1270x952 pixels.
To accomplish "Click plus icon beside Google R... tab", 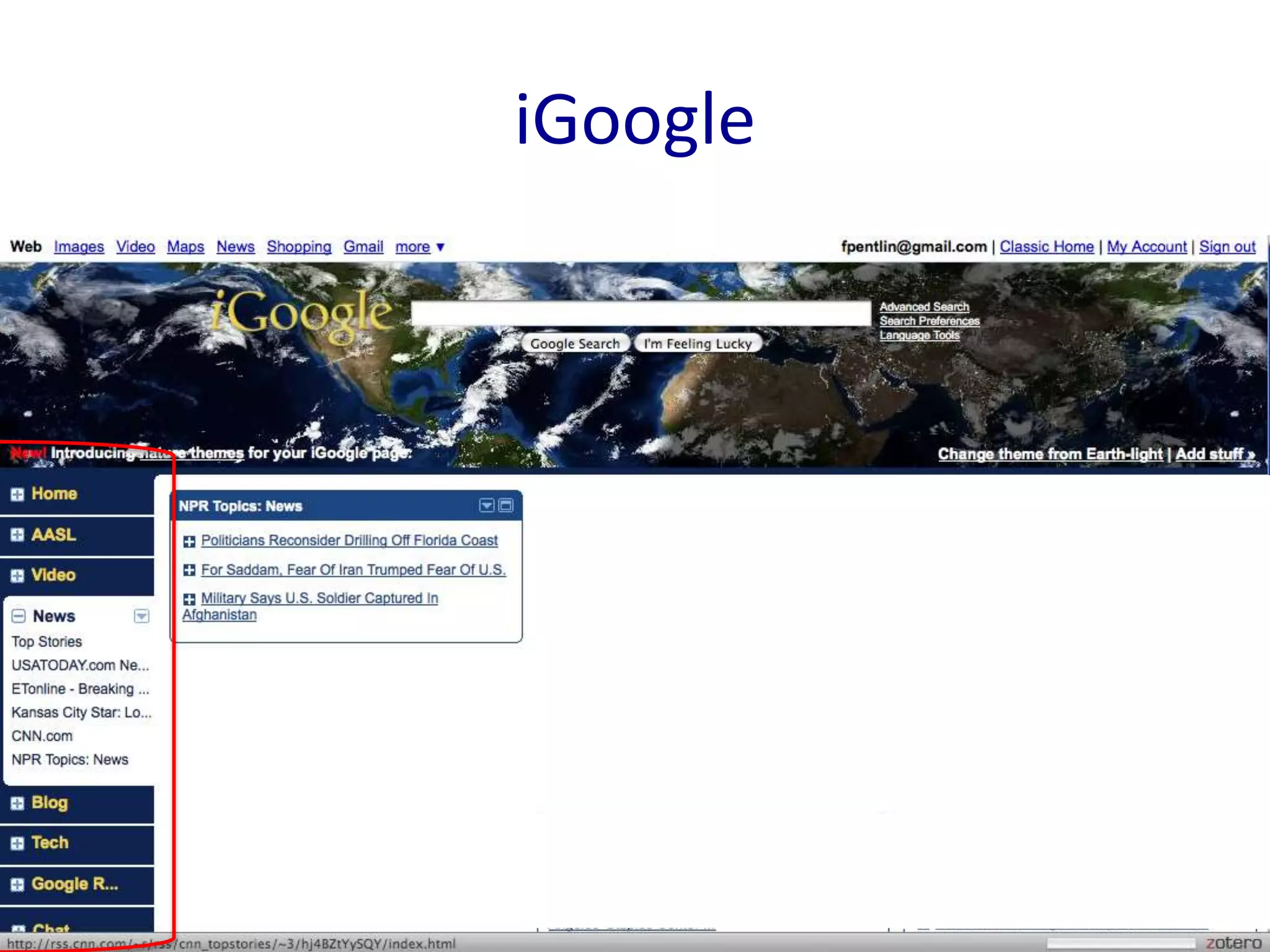I will click(17, 884).
